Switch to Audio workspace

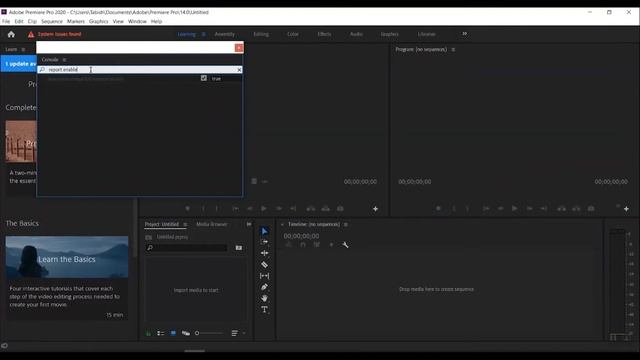(356, 34)
